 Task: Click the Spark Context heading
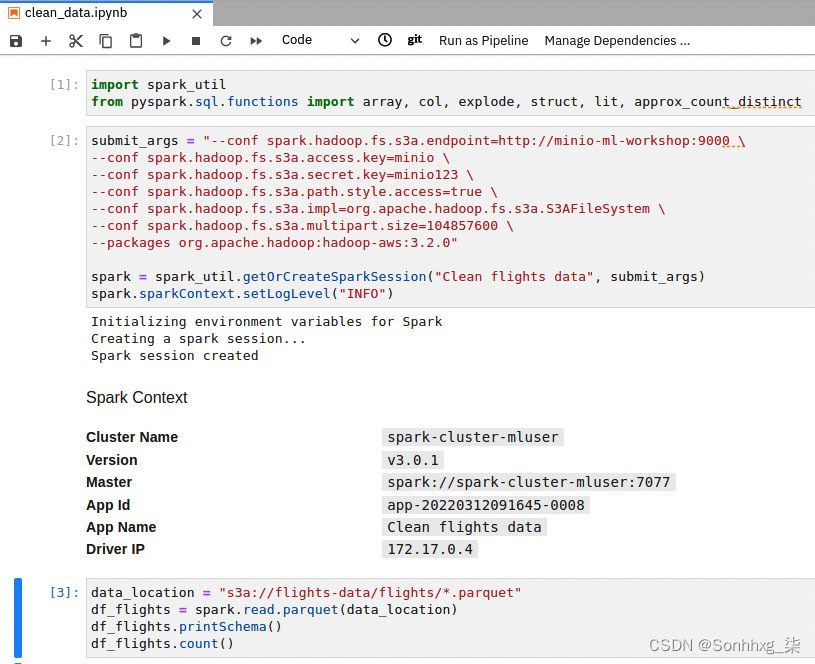pos(137,397)
